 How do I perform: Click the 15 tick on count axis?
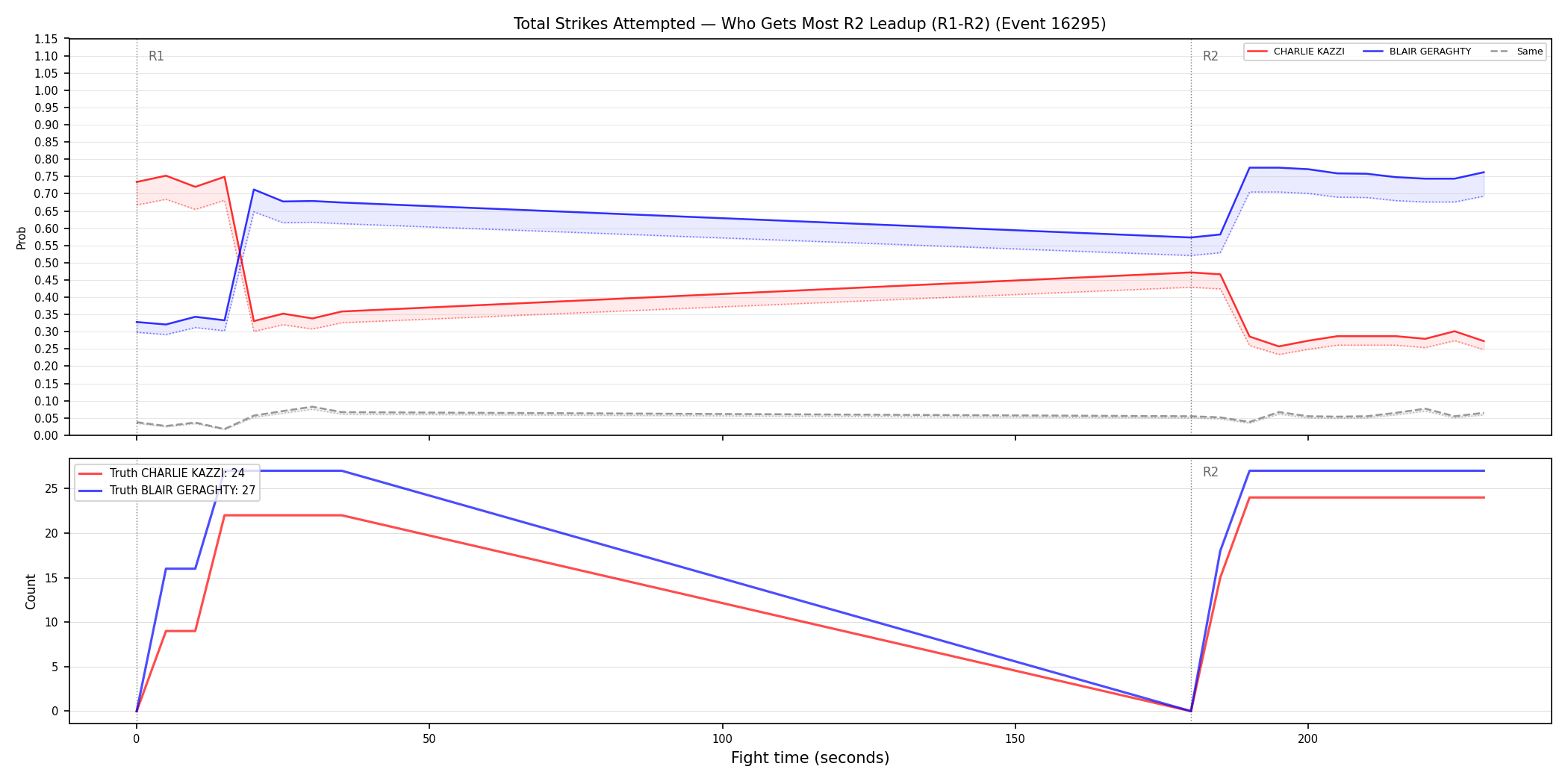(x=52, y=578)
